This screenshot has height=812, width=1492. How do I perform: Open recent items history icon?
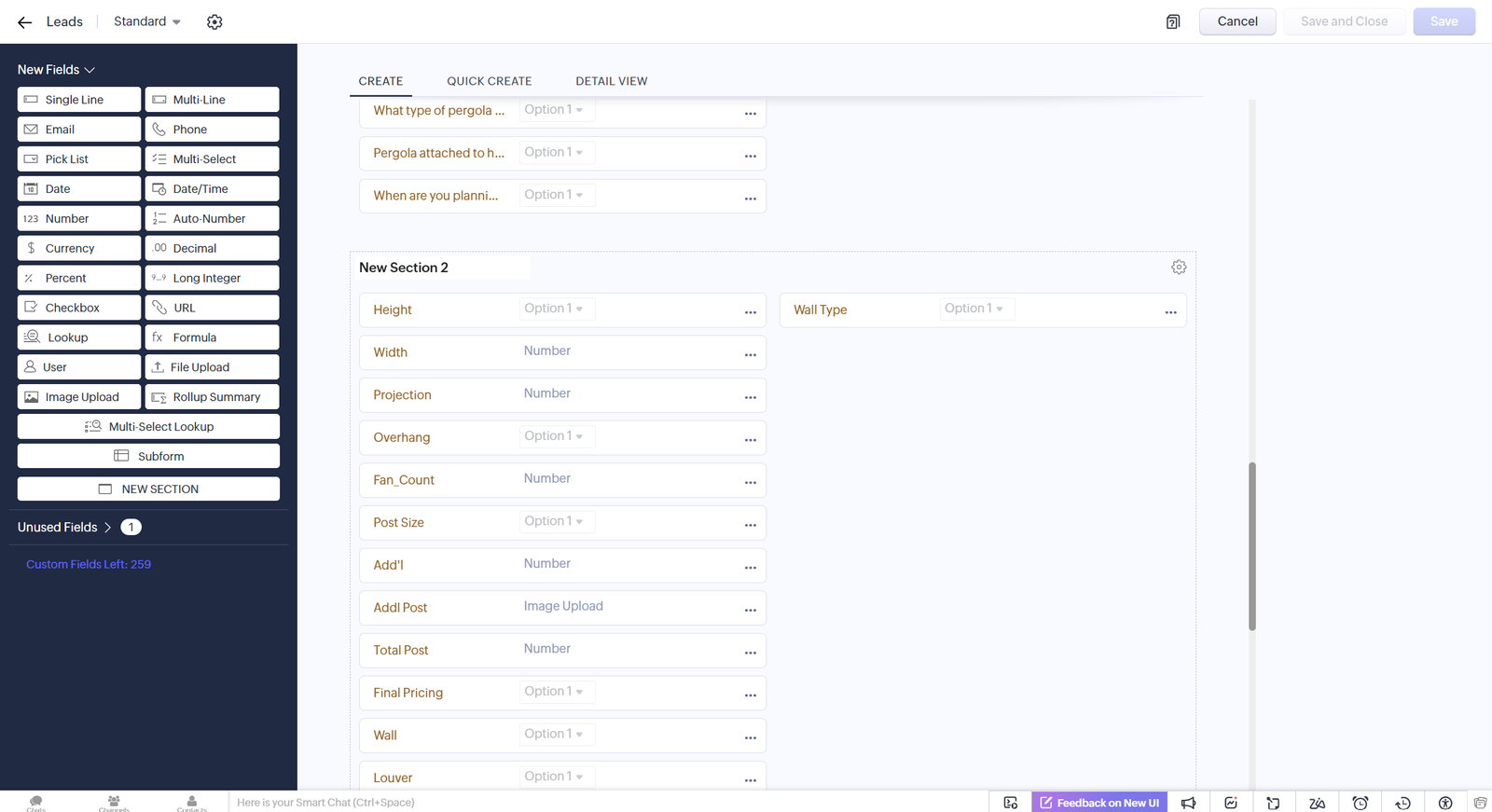[x=1402, y=803]
